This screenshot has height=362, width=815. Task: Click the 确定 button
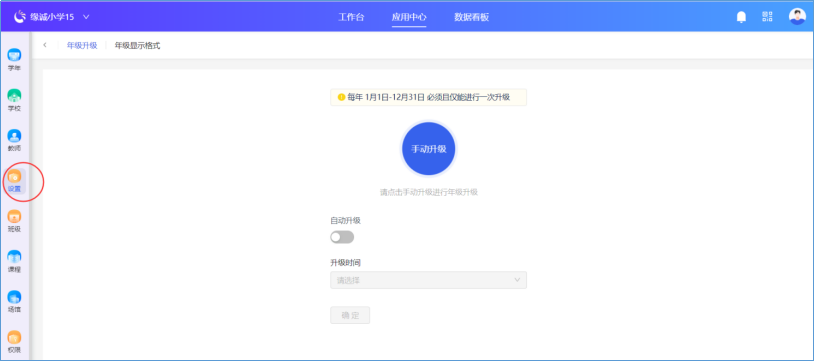(350, 315)
